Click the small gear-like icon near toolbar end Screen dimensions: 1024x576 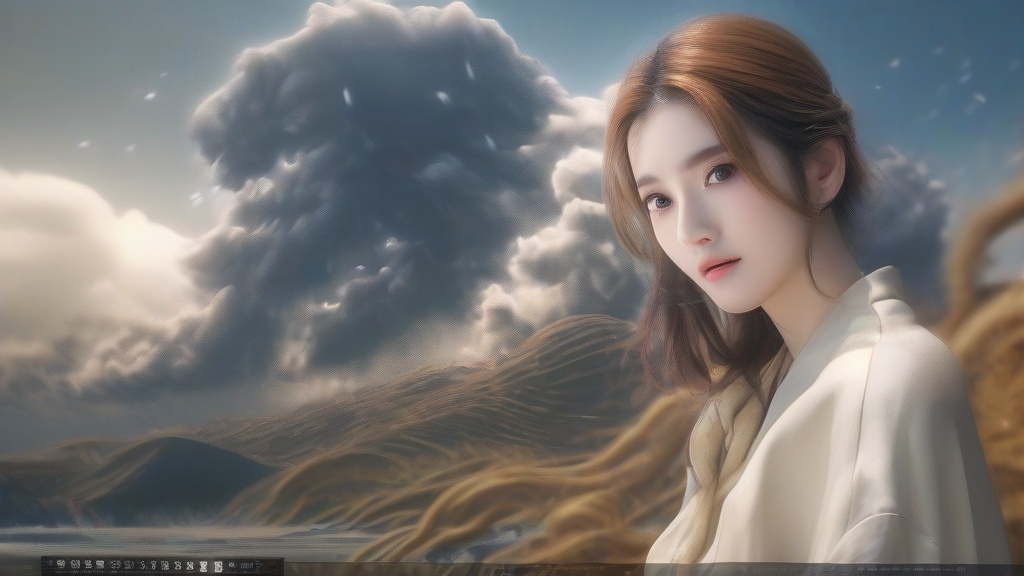231,565
